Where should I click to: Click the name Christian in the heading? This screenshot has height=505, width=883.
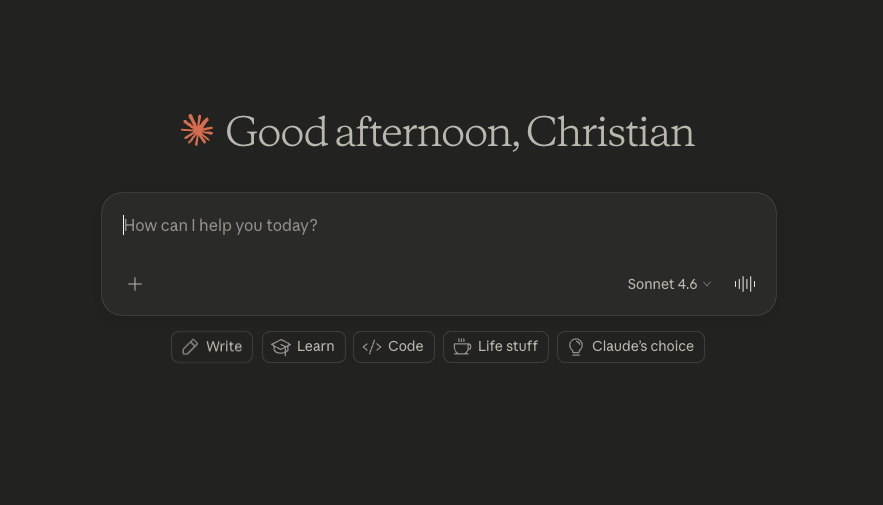click(610, 132)
